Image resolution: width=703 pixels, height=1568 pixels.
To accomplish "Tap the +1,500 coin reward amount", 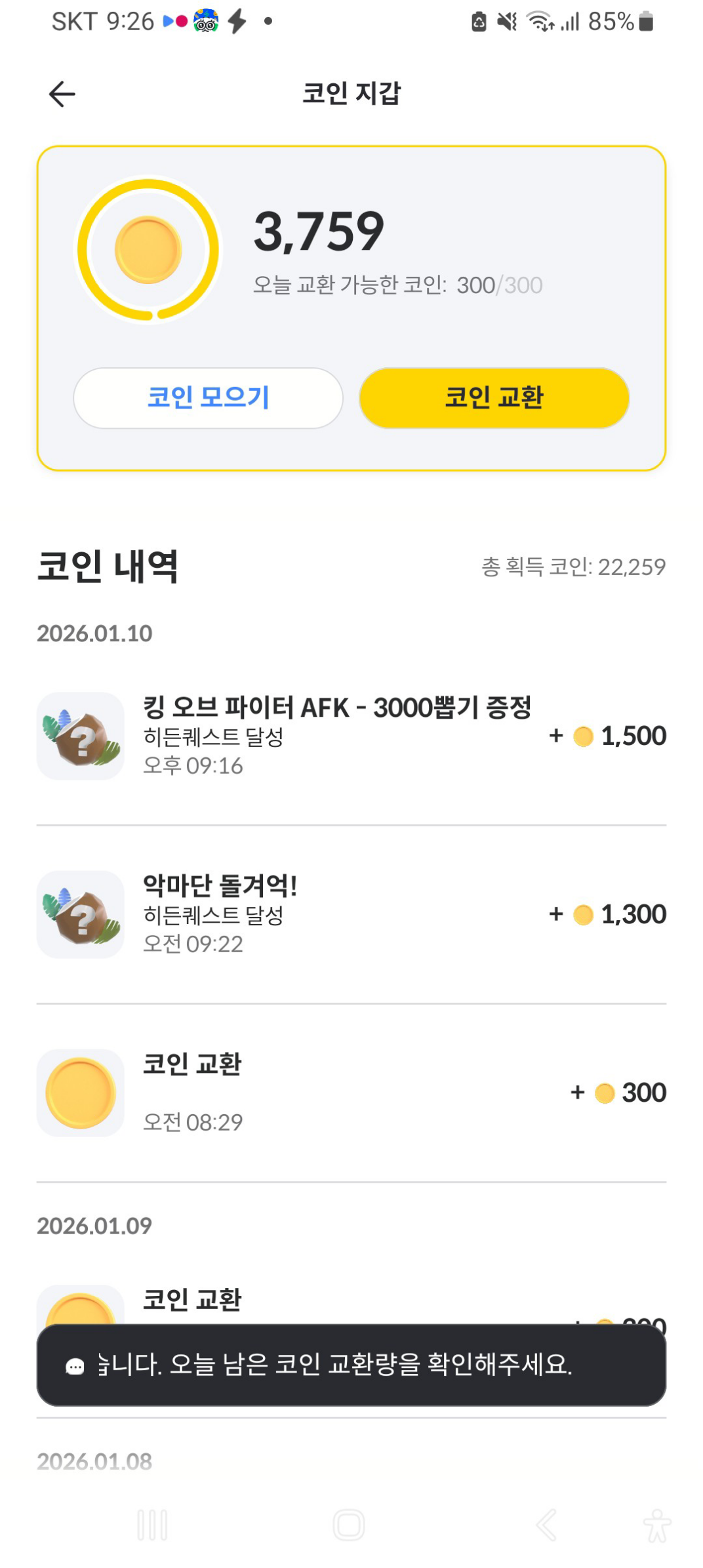I will click(607, 736).
